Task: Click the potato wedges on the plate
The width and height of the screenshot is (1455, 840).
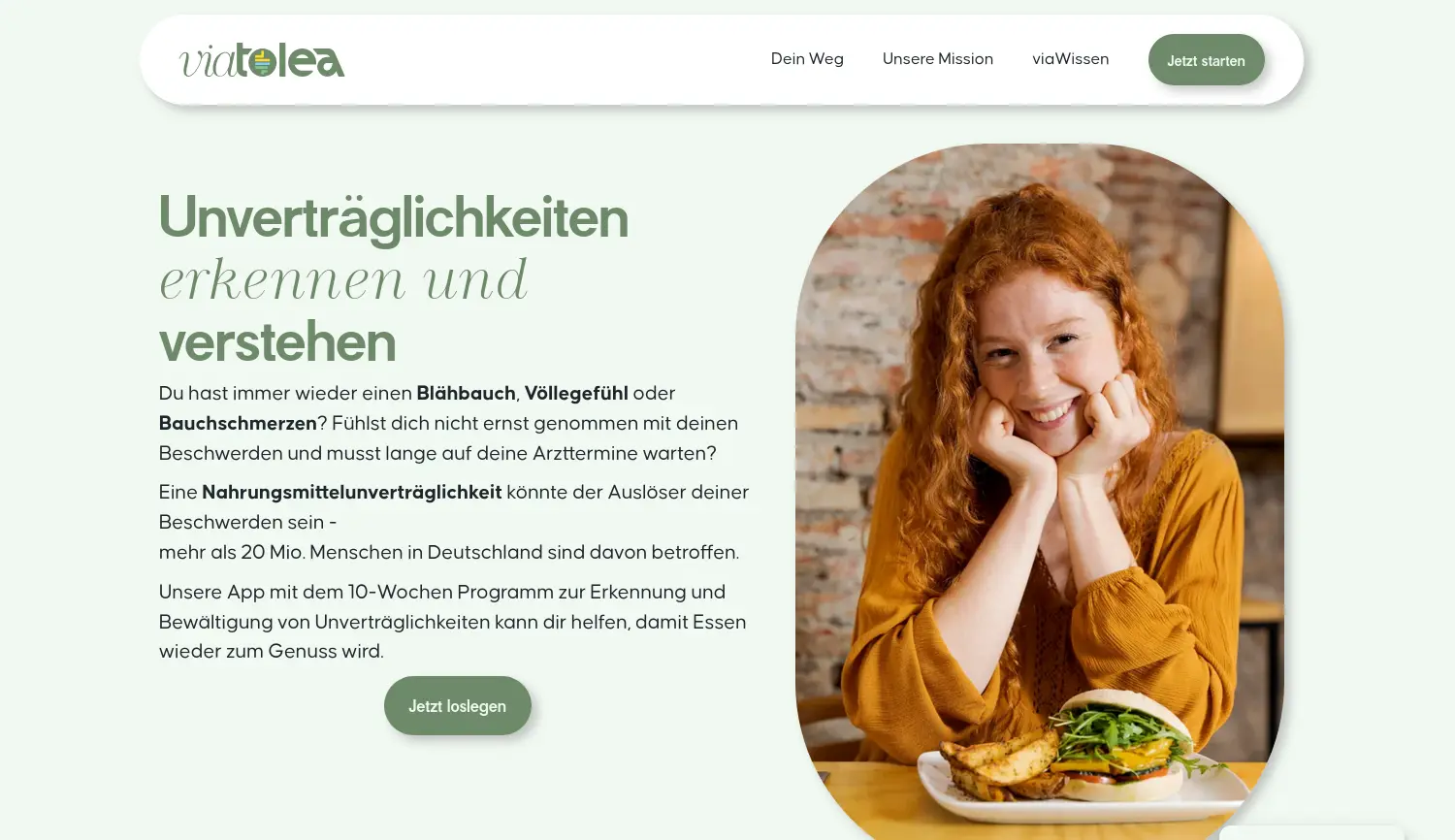Action: [999, 761]
